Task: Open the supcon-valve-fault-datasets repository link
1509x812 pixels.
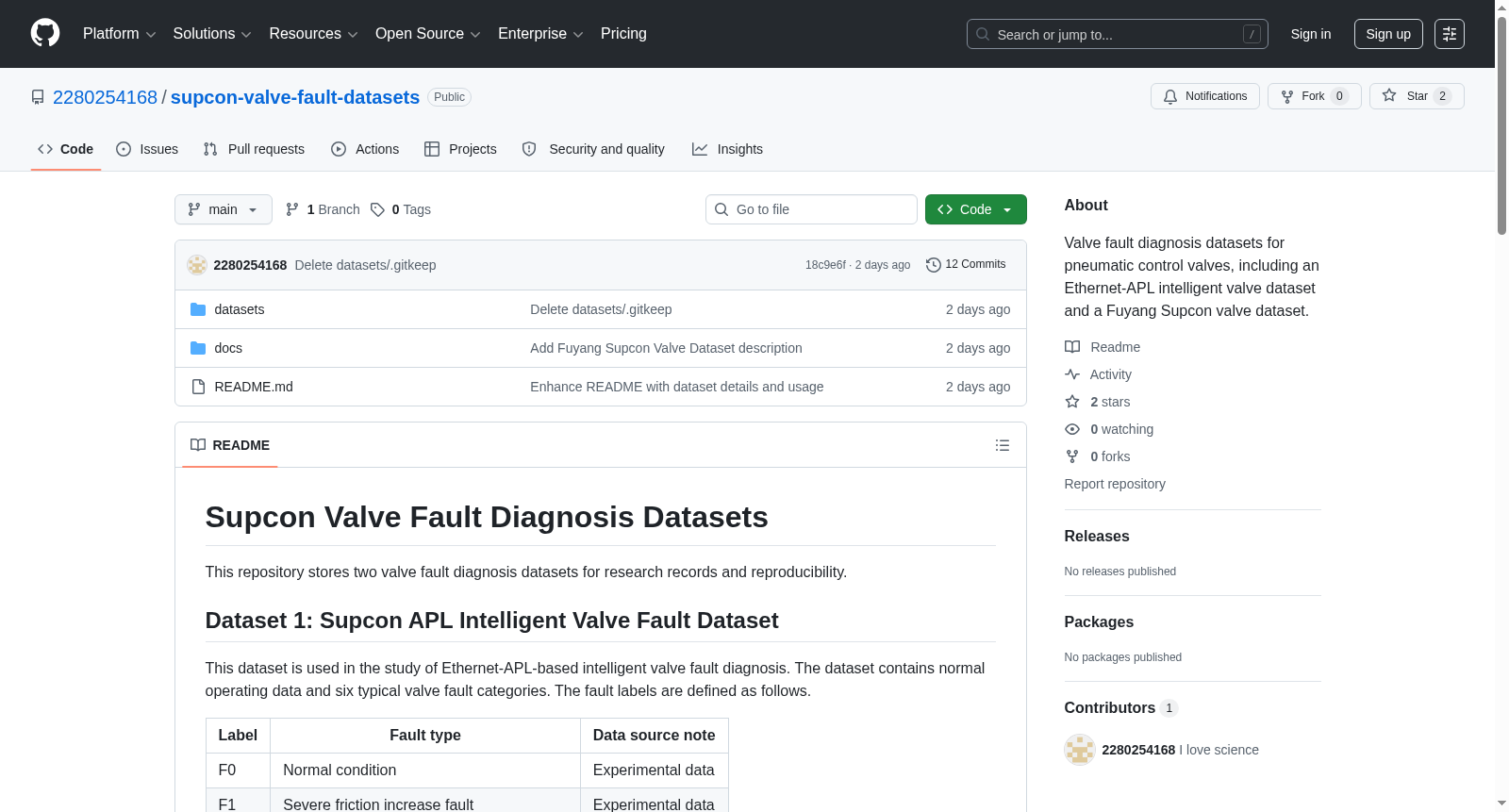Action: (x=295, y=97)
